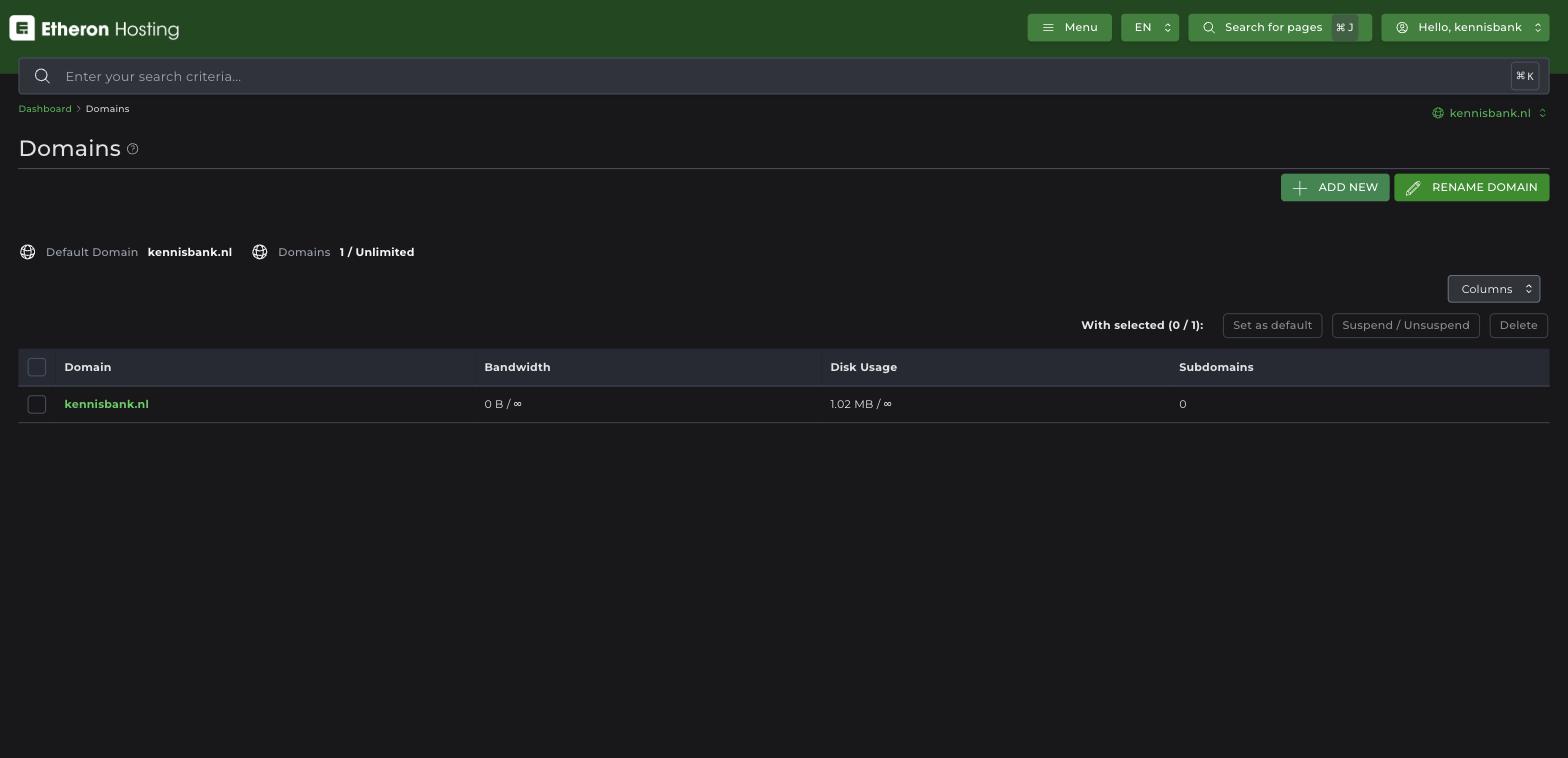
Task: Click the 1 / Unlimited domains value
Action: (377, 252)
